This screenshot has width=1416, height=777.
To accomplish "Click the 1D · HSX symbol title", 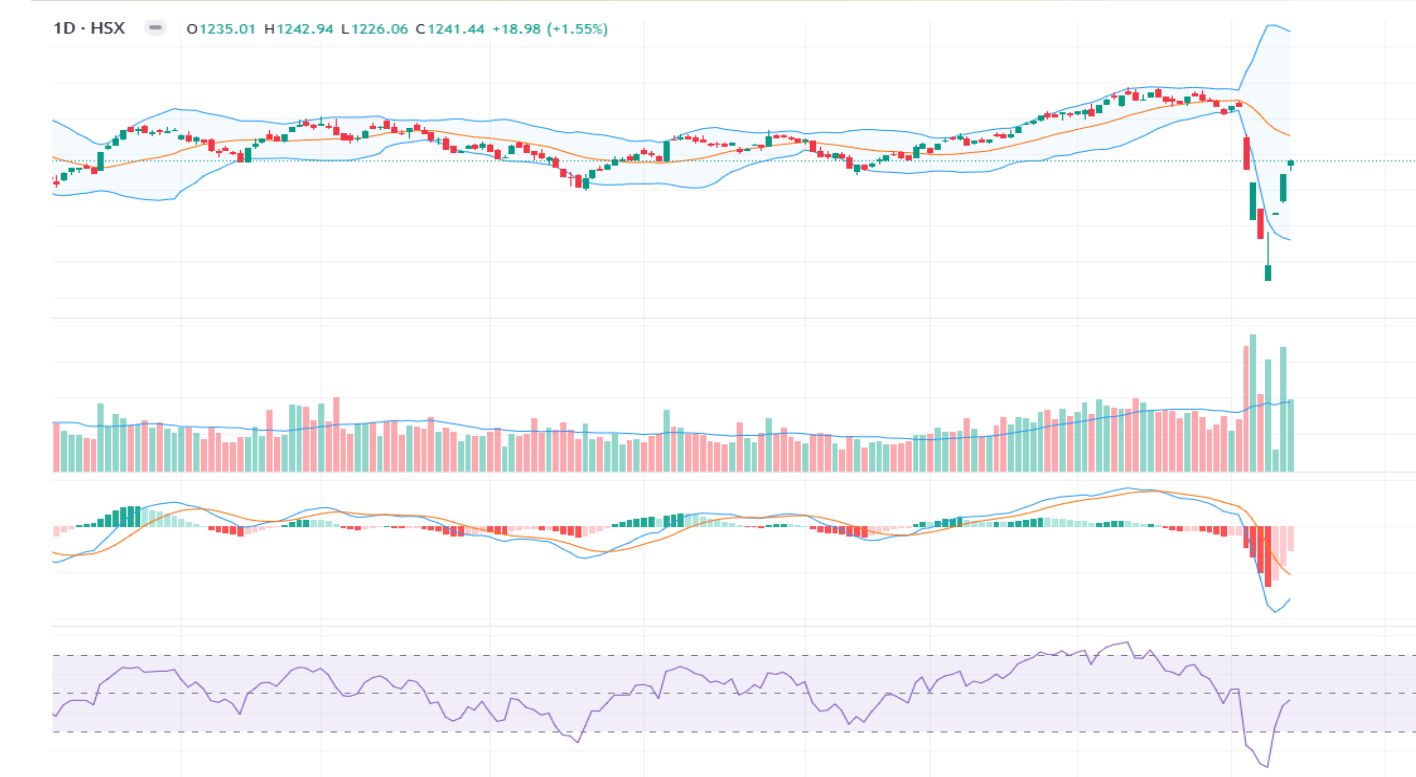I will (x=89, y=29).
